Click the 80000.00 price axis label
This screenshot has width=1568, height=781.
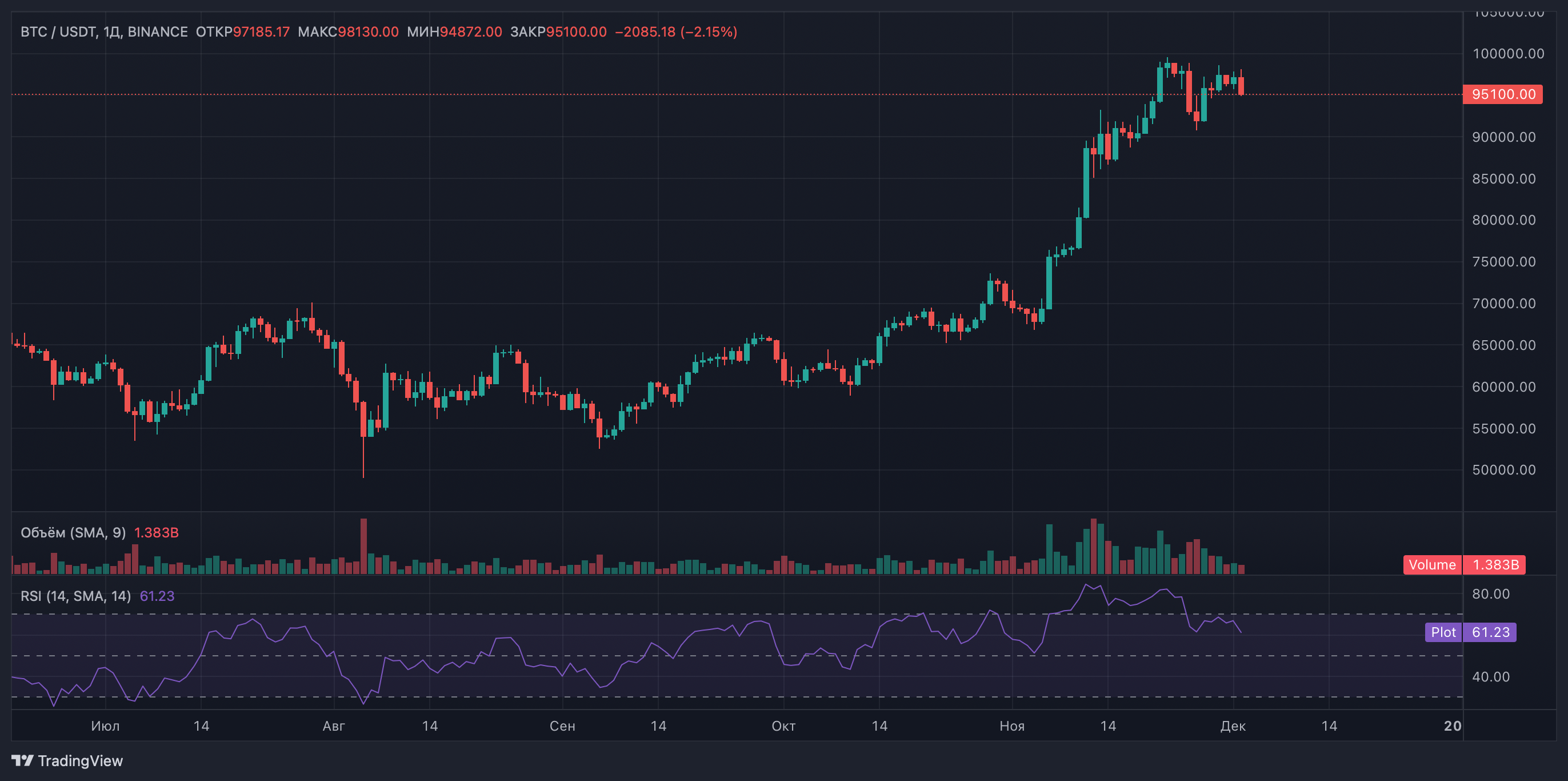[x=1503, y=220]
